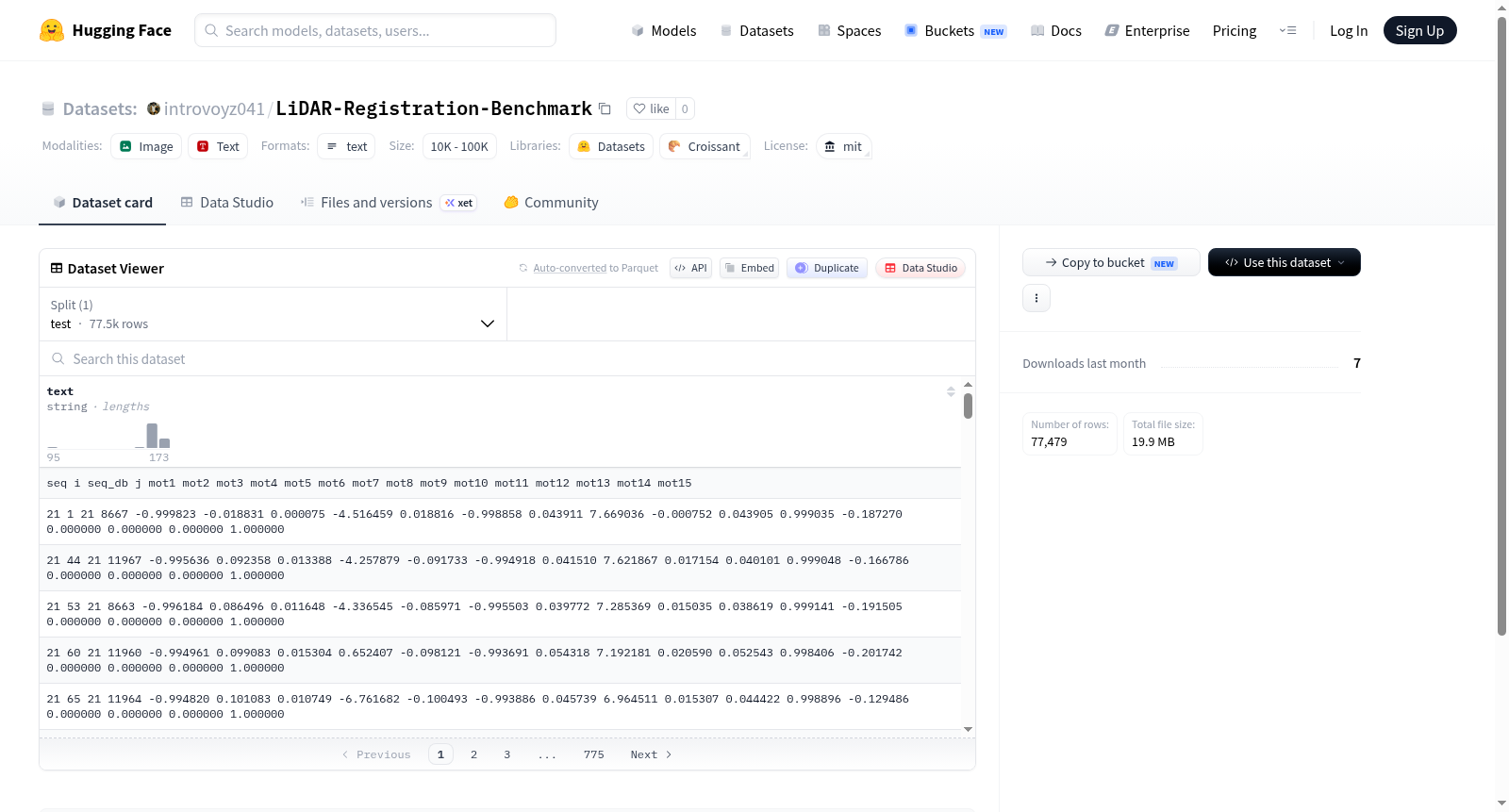The image size is (1509, 812).
Task: Click the dataset viewer vertical scrollbar thumb
Action: [x=968, y=406]
